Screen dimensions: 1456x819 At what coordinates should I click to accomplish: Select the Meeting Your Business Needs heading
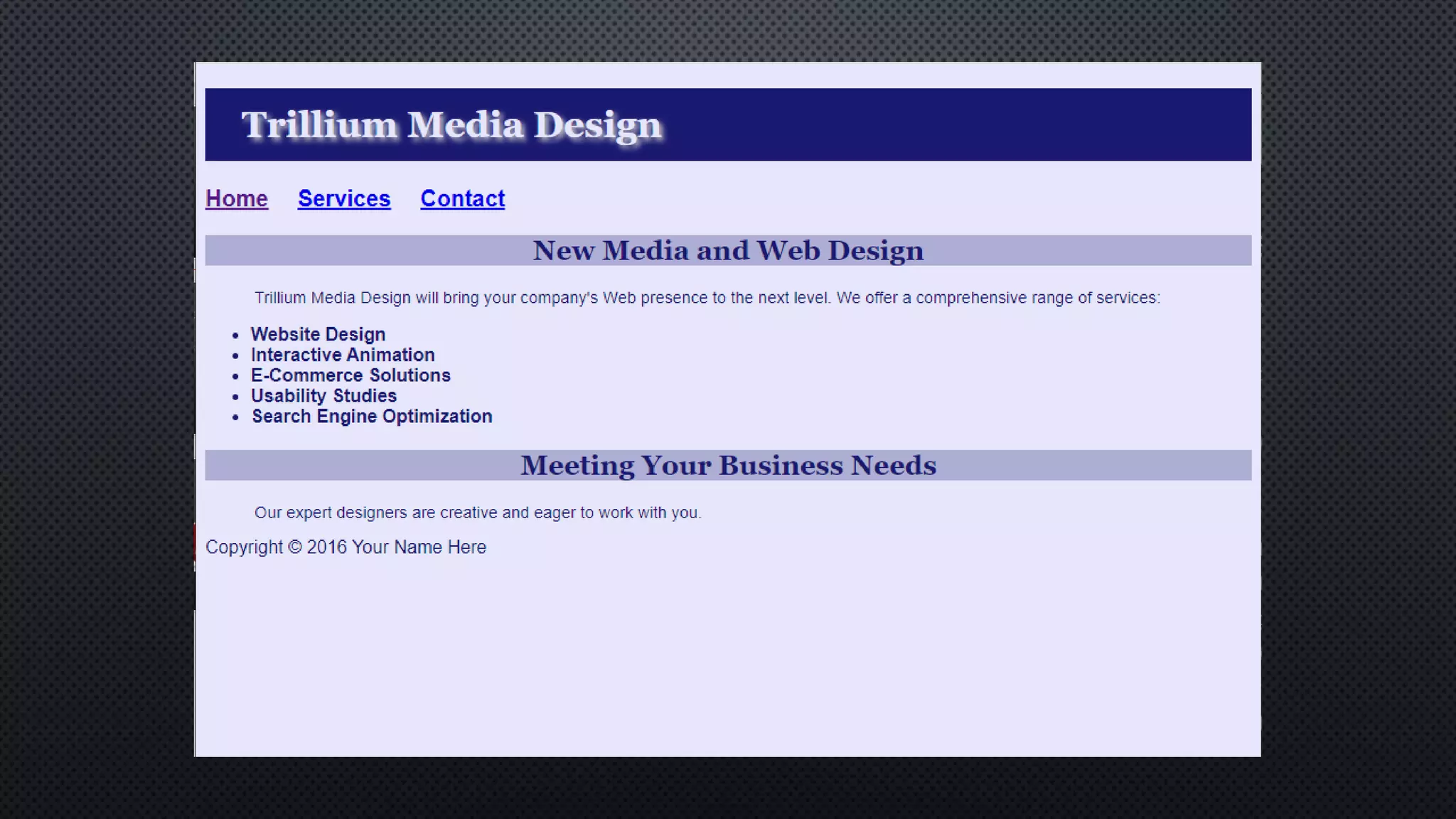[728, 465]
